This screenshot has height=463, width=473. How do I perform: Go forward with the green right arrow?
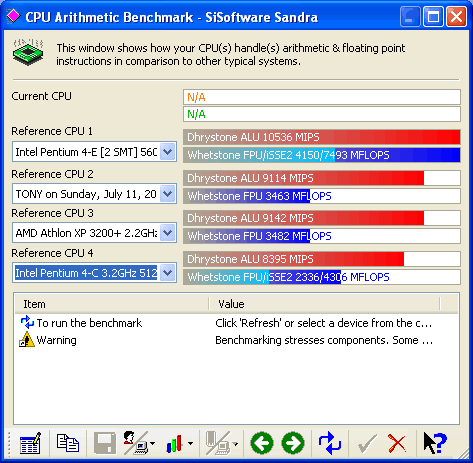pos(293,443)
